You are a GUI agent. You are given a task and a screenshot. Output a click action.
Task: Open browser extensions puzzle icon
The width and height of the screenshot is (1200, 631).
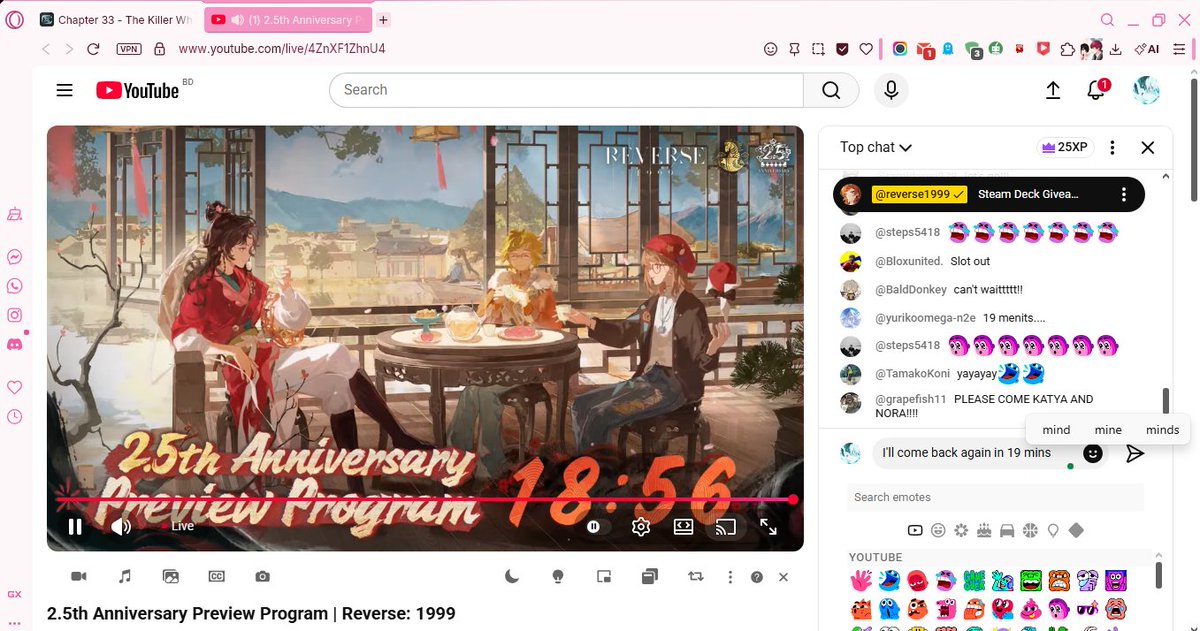click(1067, 48)
